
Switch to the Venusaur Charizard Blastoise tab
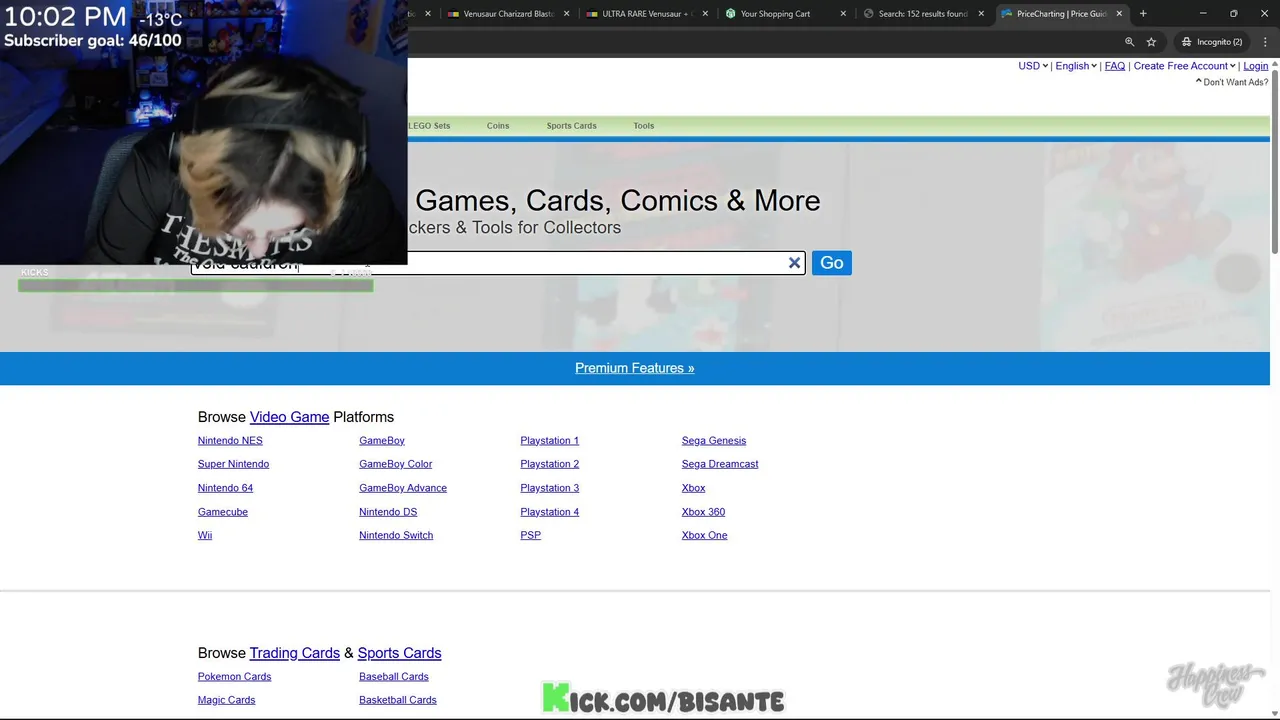click(507, 14)
